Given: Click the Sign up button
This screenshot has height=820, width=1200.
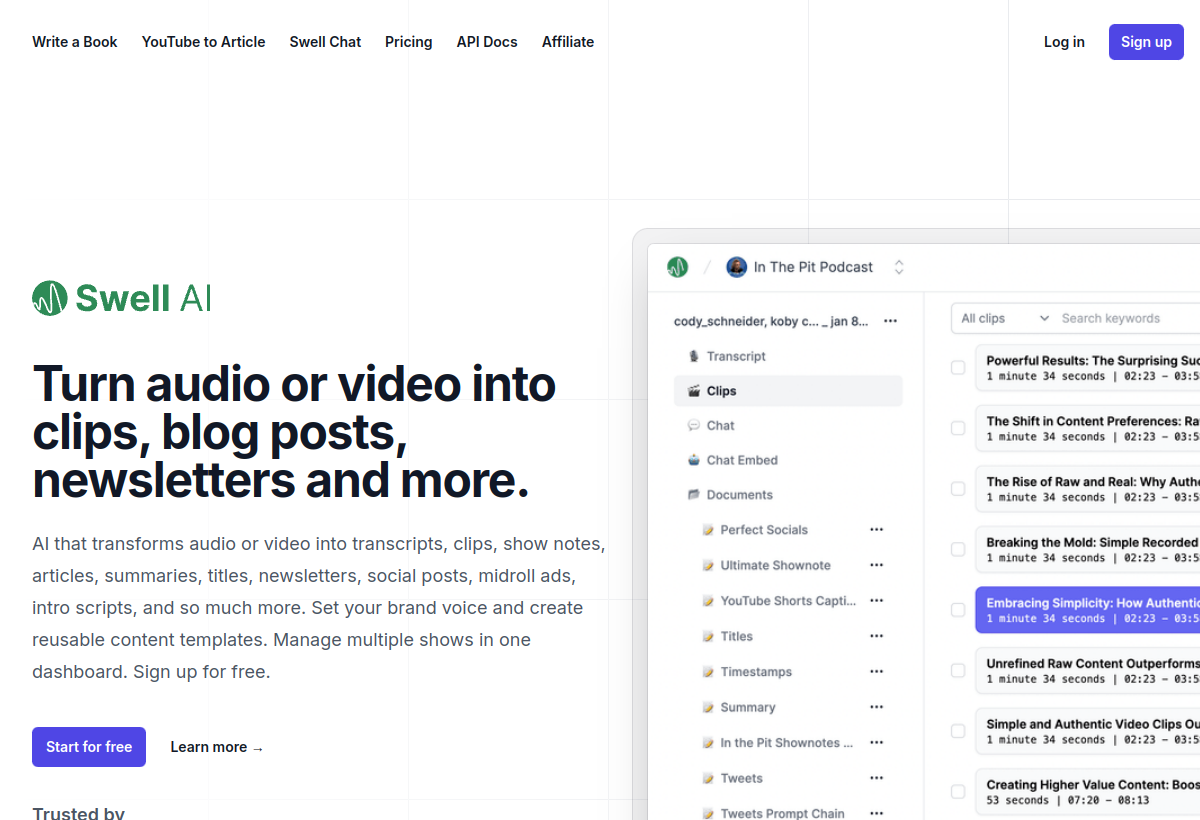Looking at the screenshot, I should [1146, 42].
